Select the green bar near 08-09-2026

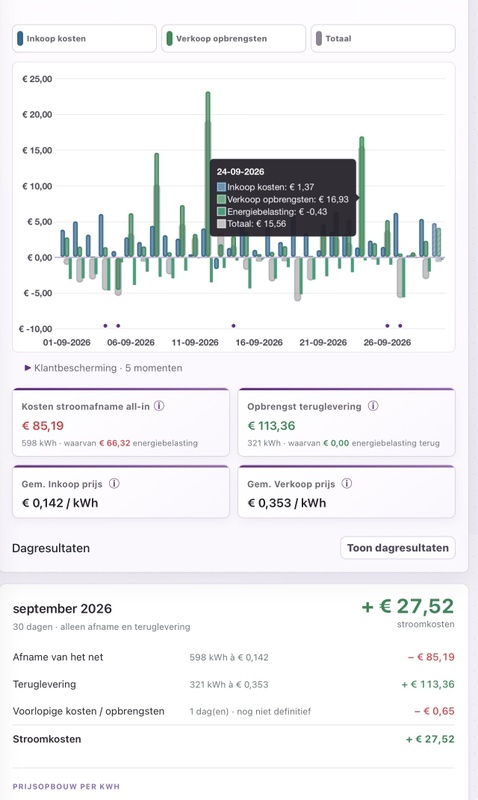tap(156, 205)
